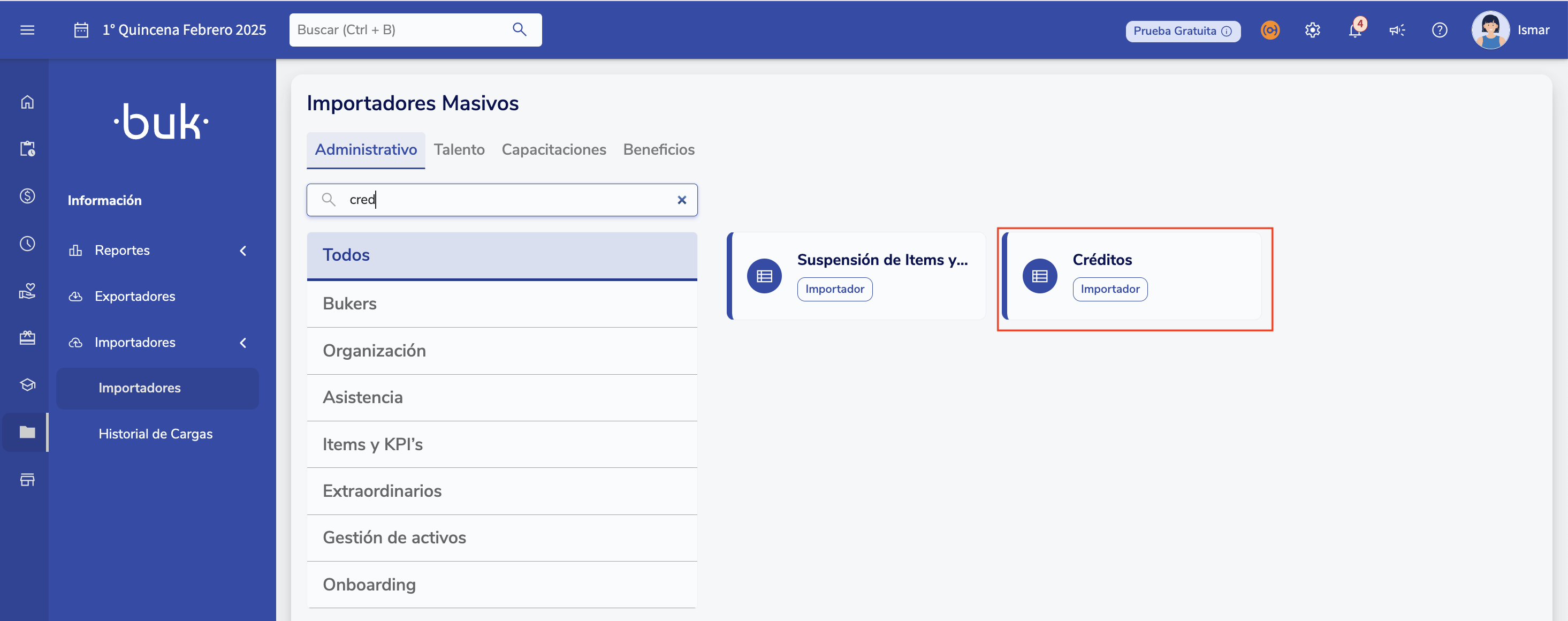Open the hamburger menu icon
The height and width of the screenshot is (621, 1568).
click(x=27, y=30)
